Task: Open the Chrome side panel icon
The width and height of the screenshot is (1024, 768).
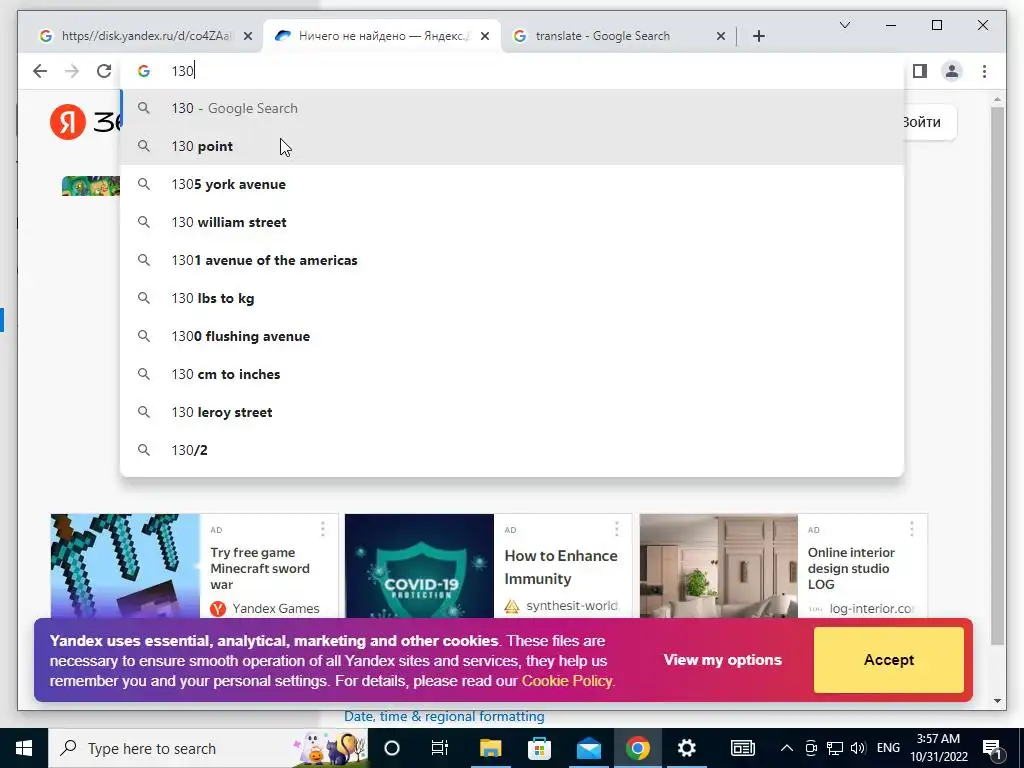Action: pos(920,71)
